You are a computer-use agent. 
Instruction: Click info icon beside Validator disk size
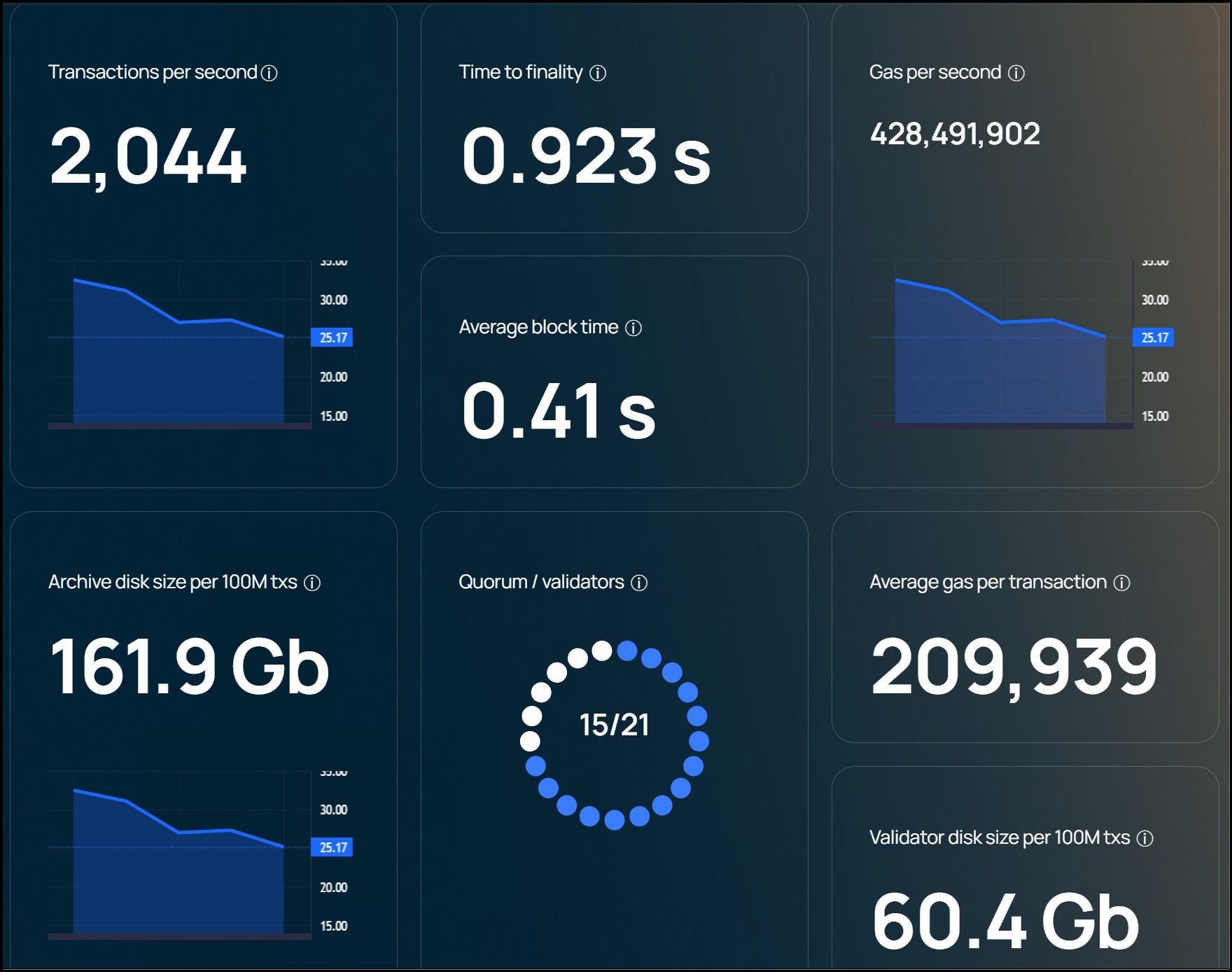(1144, 838)
